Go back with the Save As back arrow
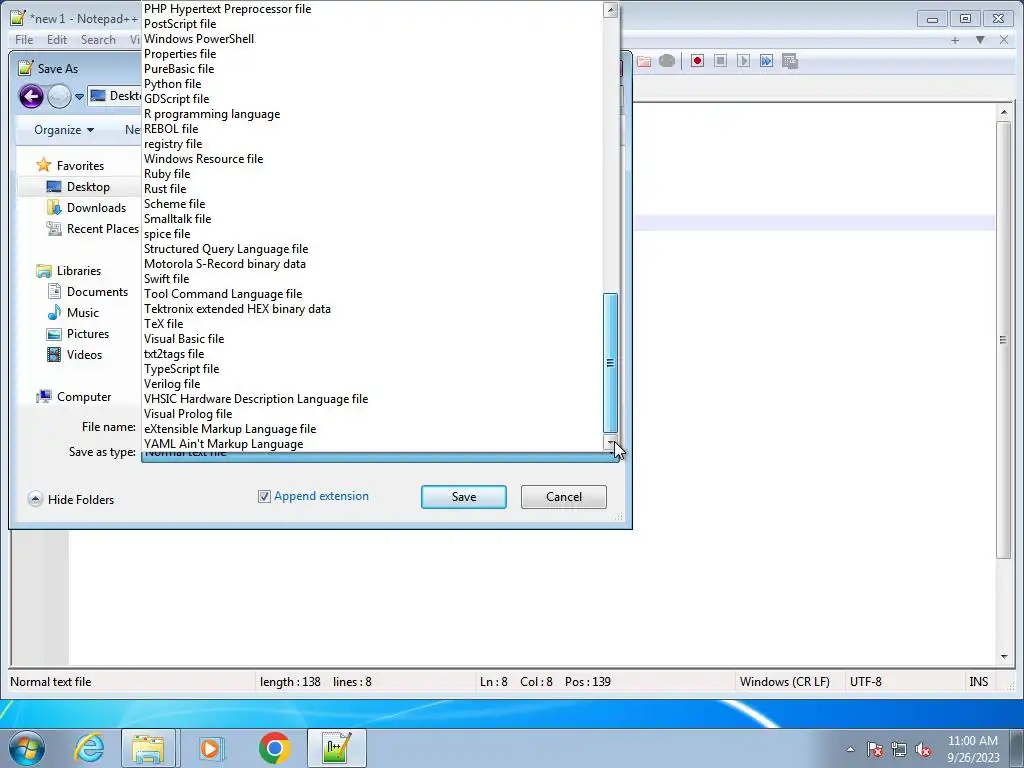 click(31, 96)
